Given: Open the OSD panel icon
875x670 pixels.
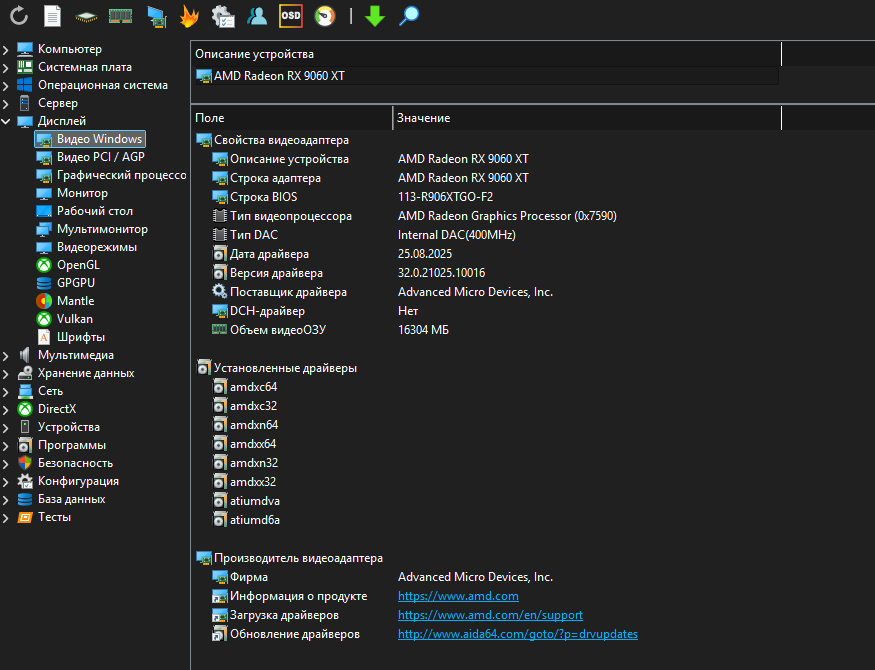Looking at the screenshot, I should [290, 16].
